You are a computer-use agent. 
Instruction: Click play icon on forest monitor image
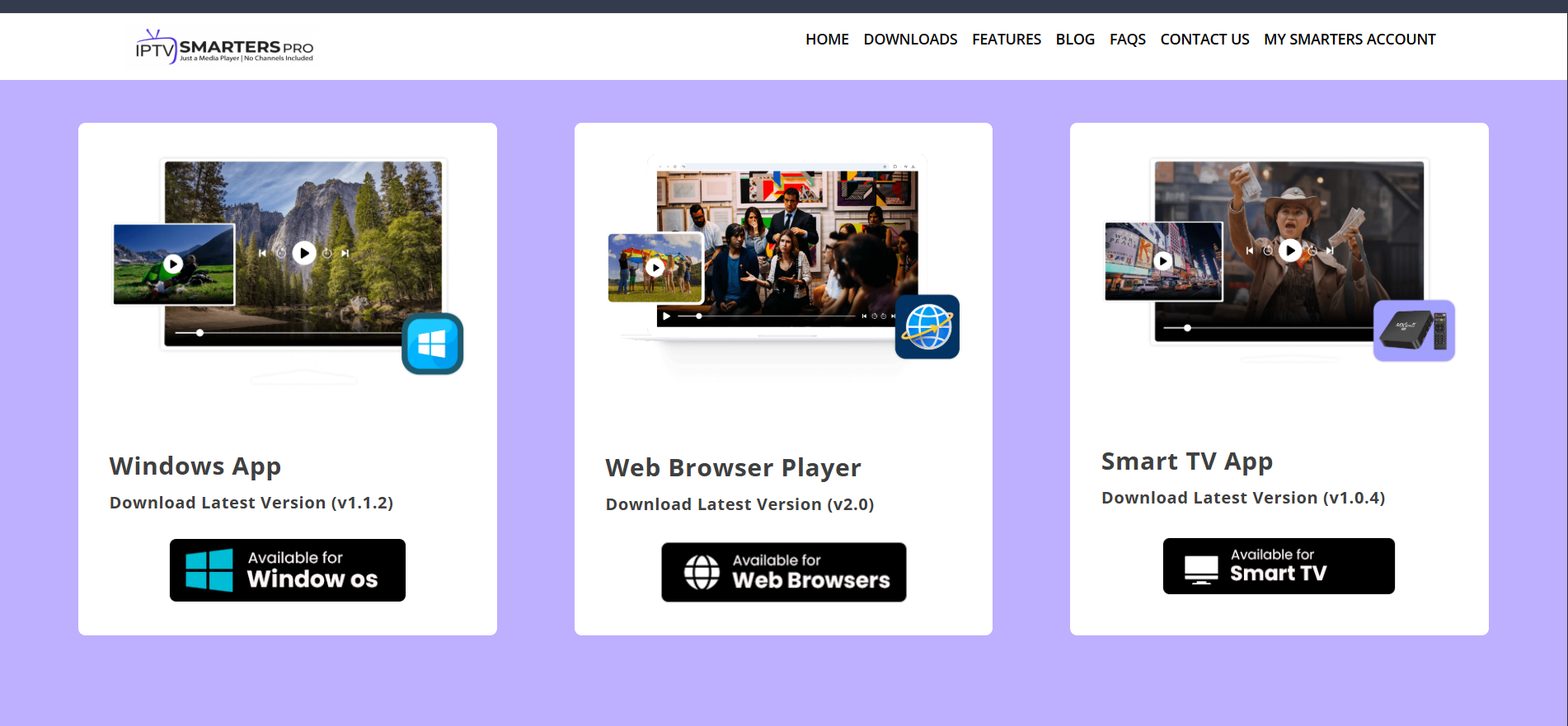tap(304, 253)
